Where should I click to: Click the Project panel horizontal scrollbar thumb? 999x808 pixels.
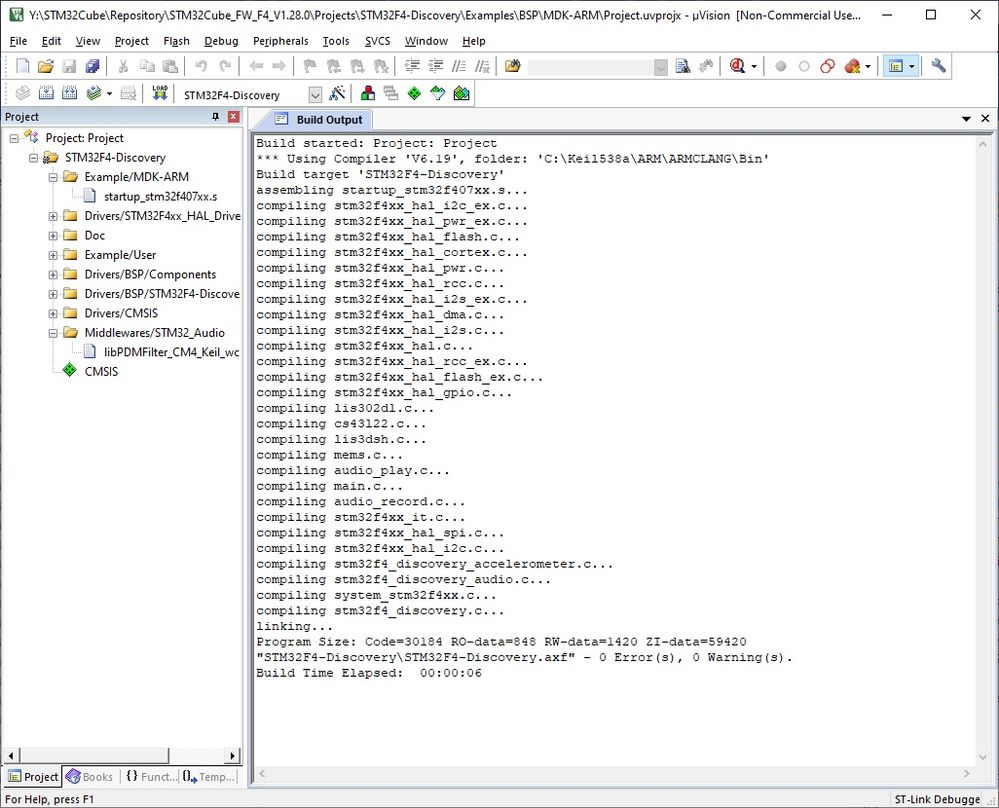coord(93,755)
